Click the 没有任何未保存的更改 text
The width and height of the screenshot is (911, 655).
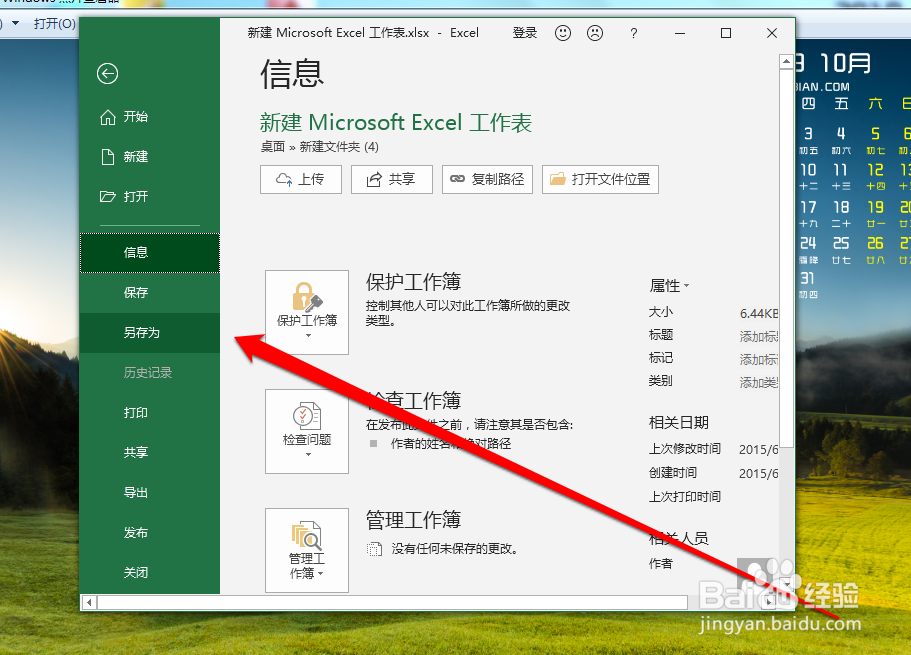pos(454,549)
